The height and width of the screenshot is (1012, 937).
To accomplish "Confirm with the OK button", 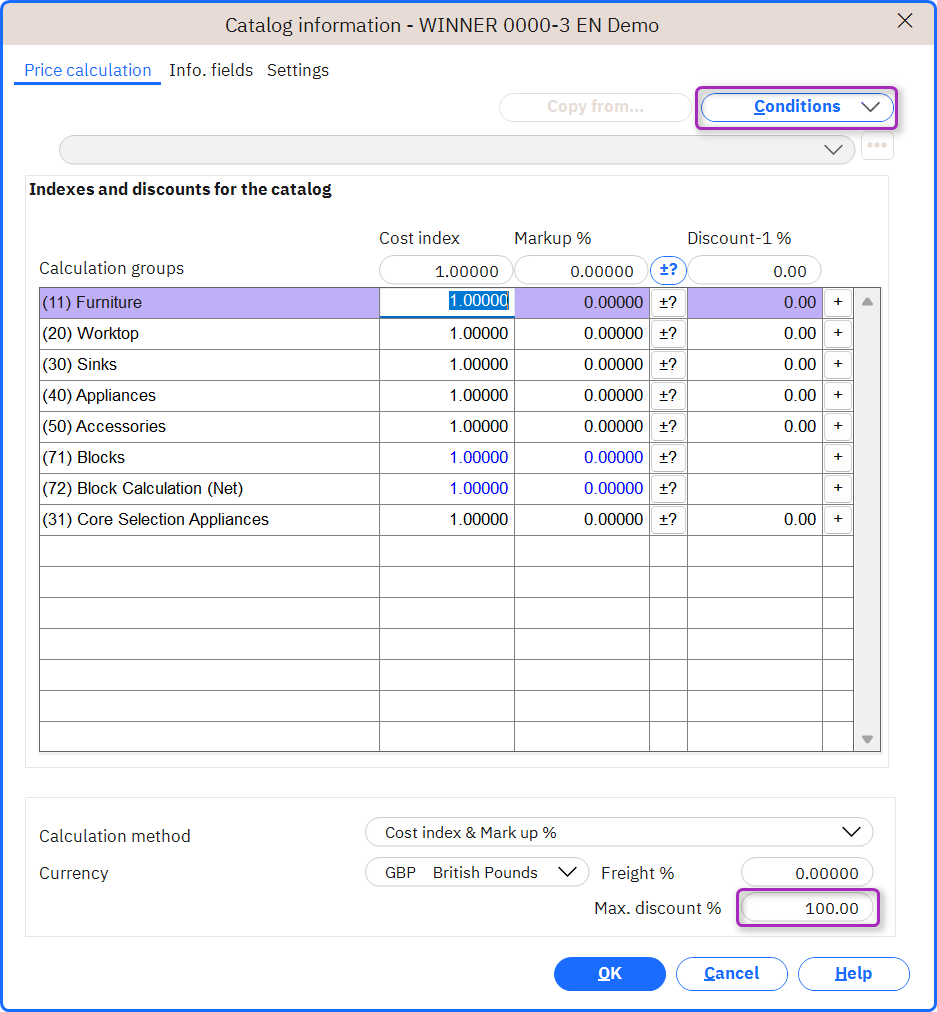I will (610, 973).
